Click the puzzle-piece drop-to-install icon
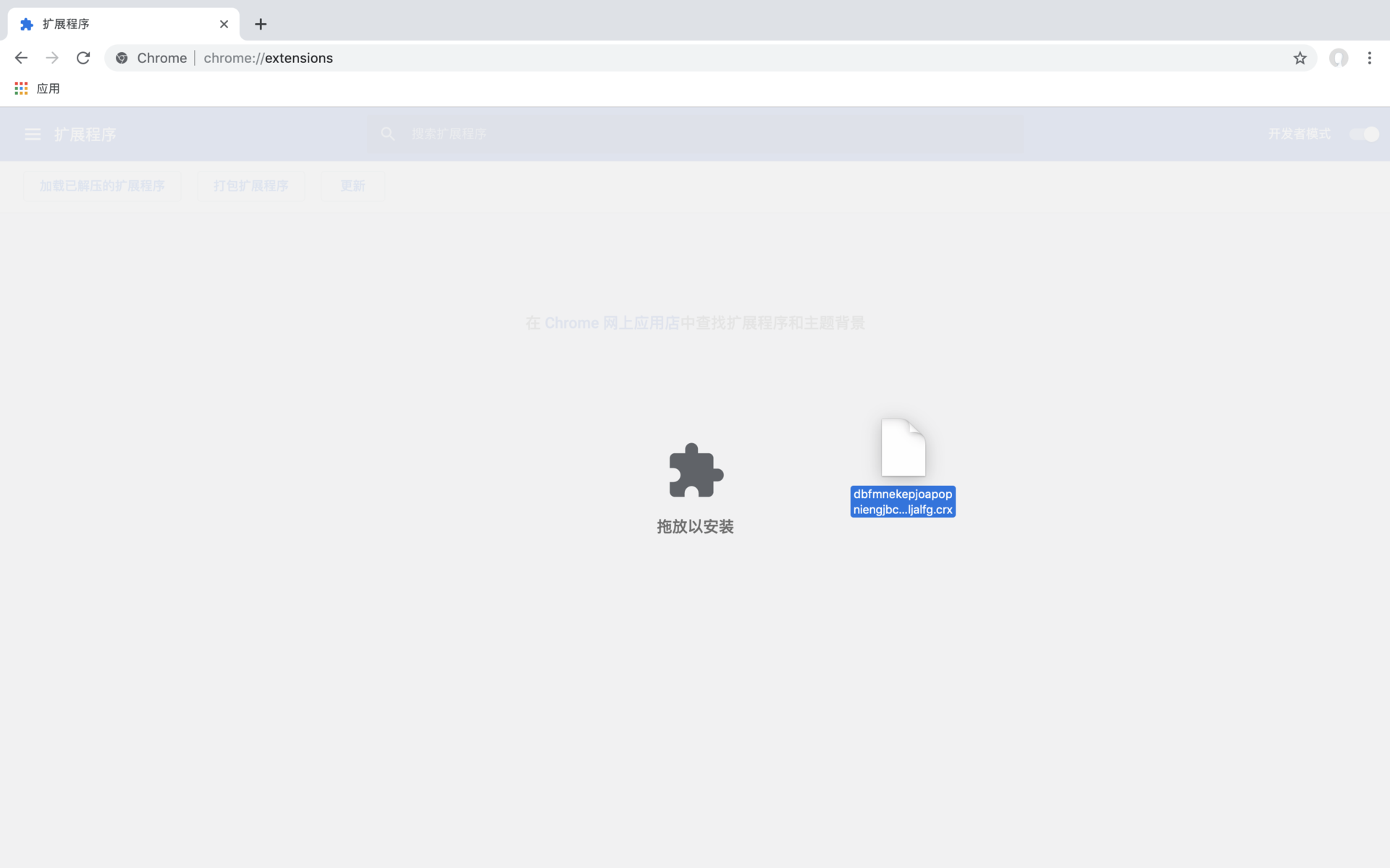 [x=694, y=472]
